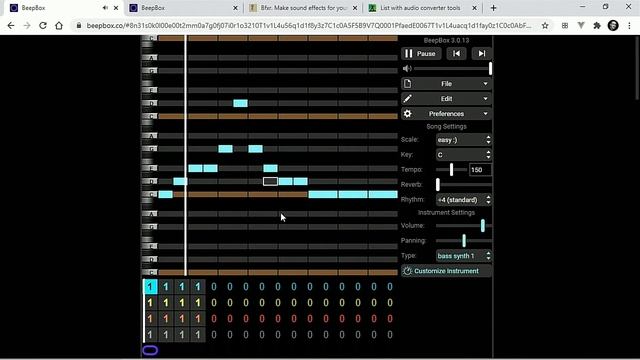
Task: Adjust the master volume slider
Action: tap(452, 69)
